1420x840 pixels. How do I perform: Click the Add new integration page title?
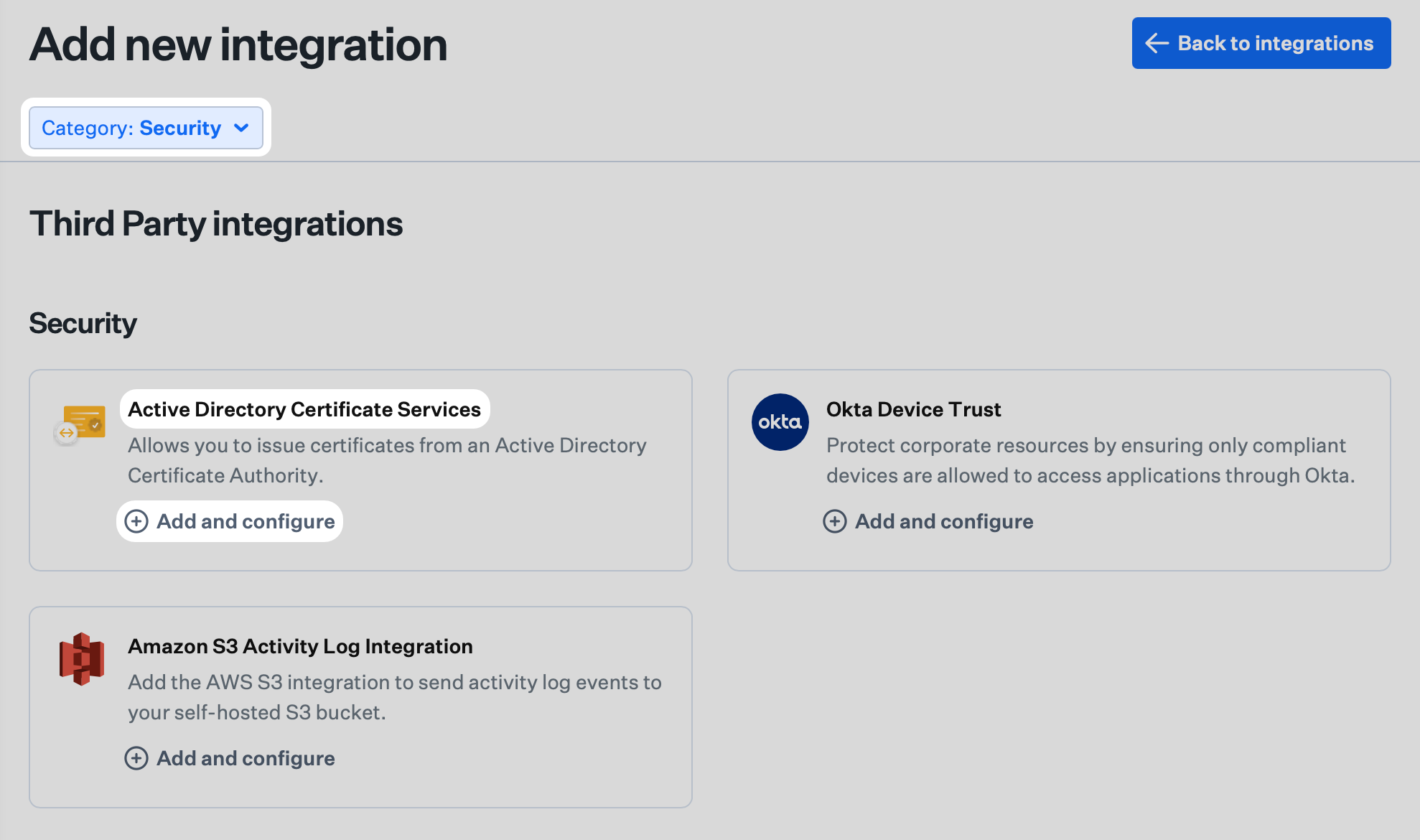coord(238,45)
